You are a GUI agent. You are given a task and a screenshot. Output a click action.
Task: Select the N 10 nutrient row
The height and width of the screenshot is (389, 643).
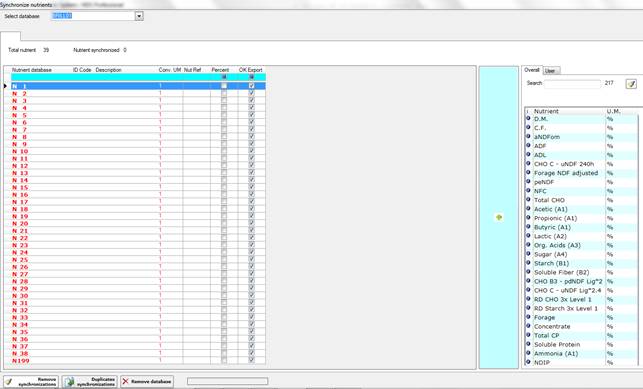click(x=138, y=151)
